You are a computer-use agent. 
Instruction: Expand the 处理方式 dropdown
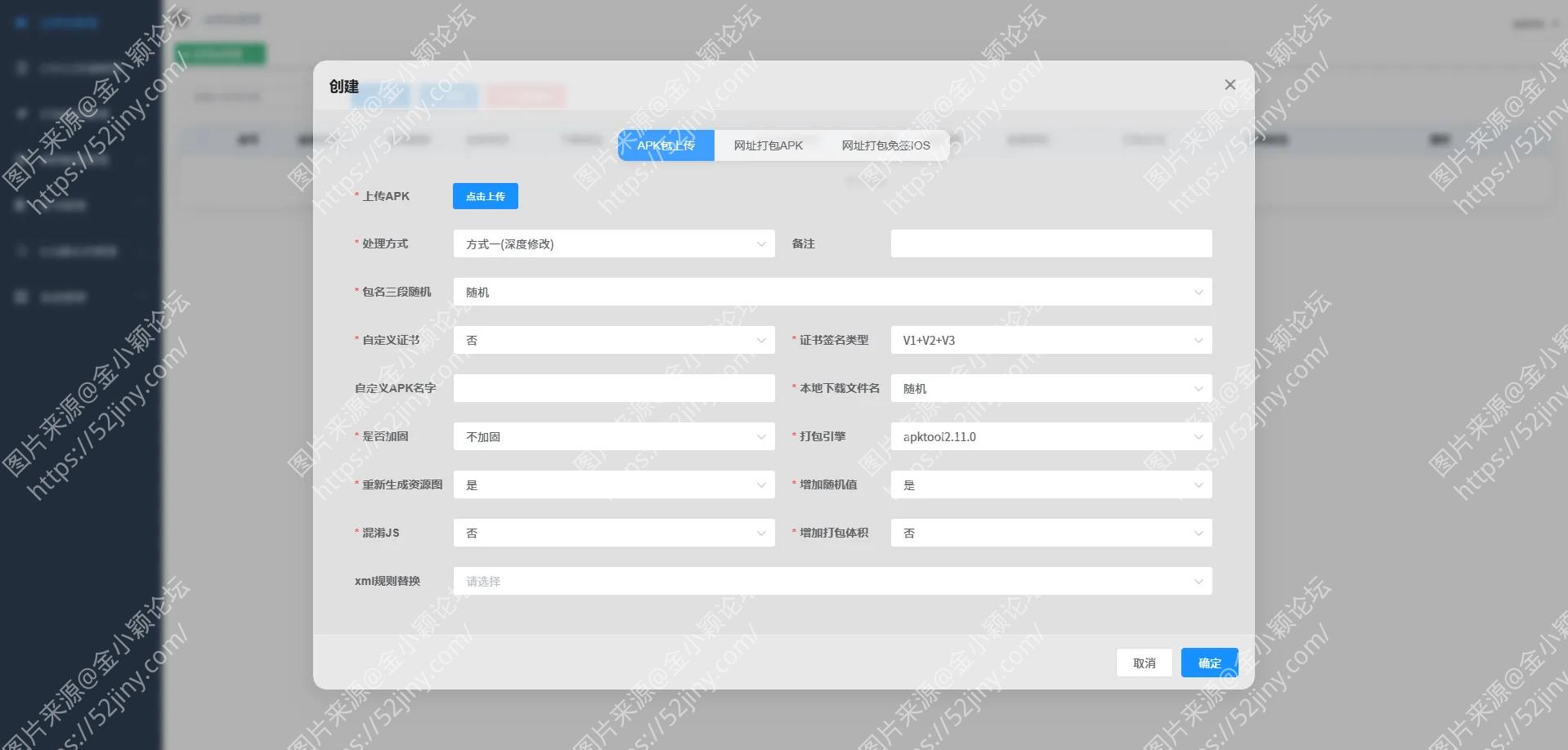(613, 243)
